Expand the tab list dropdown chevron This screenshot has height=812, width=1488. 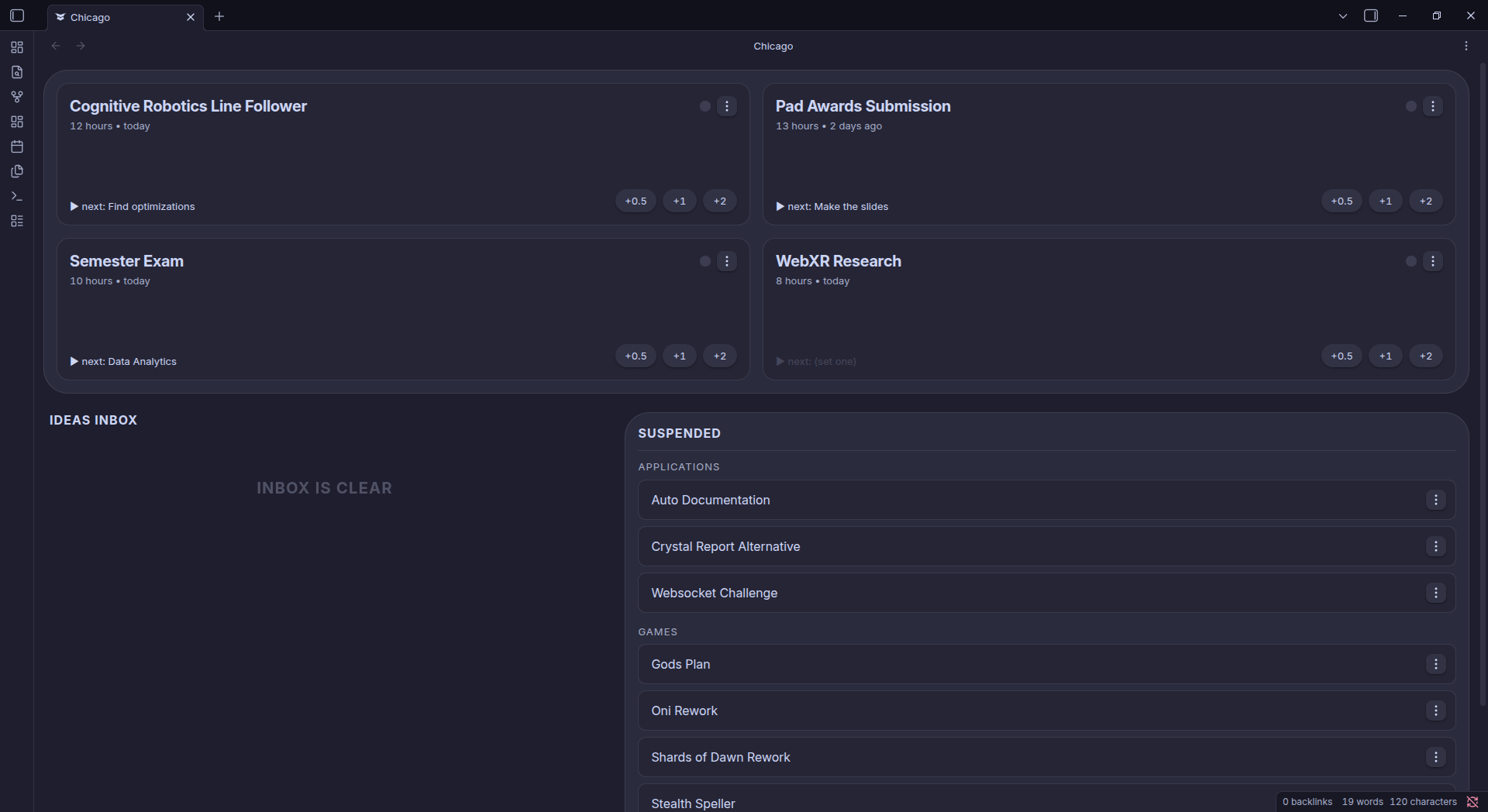coord(1343,16)
